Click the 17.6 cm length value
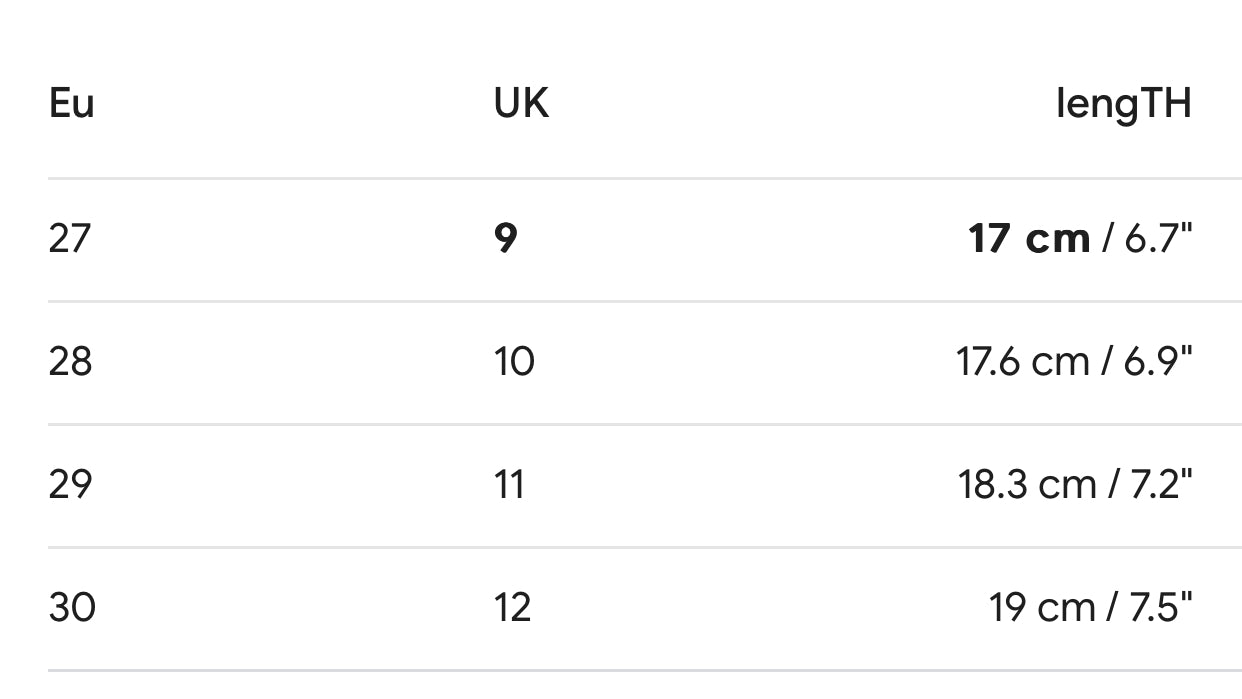 [1022, 361]
